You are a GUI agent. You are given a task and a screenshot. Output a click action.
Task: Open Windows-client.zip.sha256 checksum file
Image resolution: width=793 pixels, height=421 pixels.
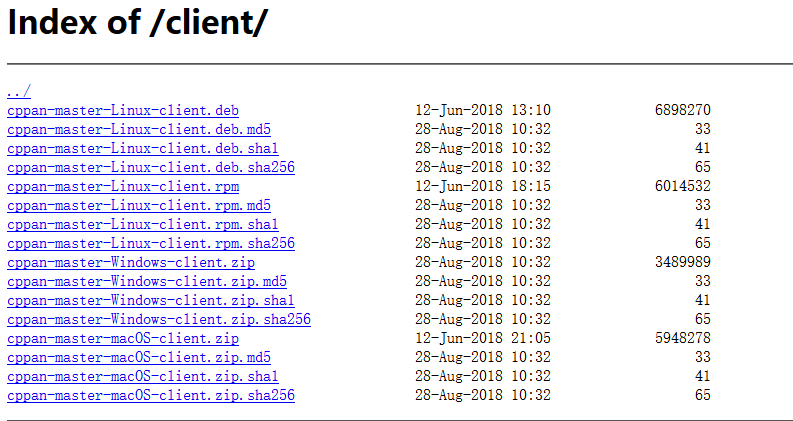click(158, 319)
